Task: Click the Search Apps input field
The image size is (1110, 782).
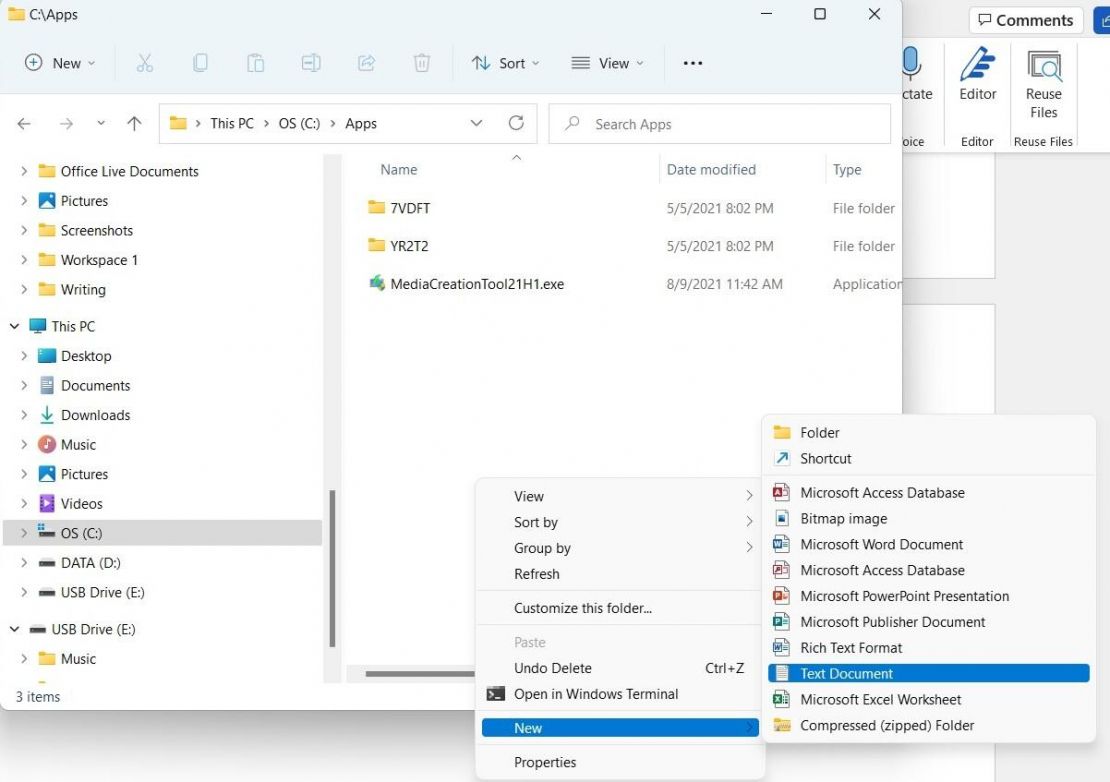Action: [x=719, y=124]
